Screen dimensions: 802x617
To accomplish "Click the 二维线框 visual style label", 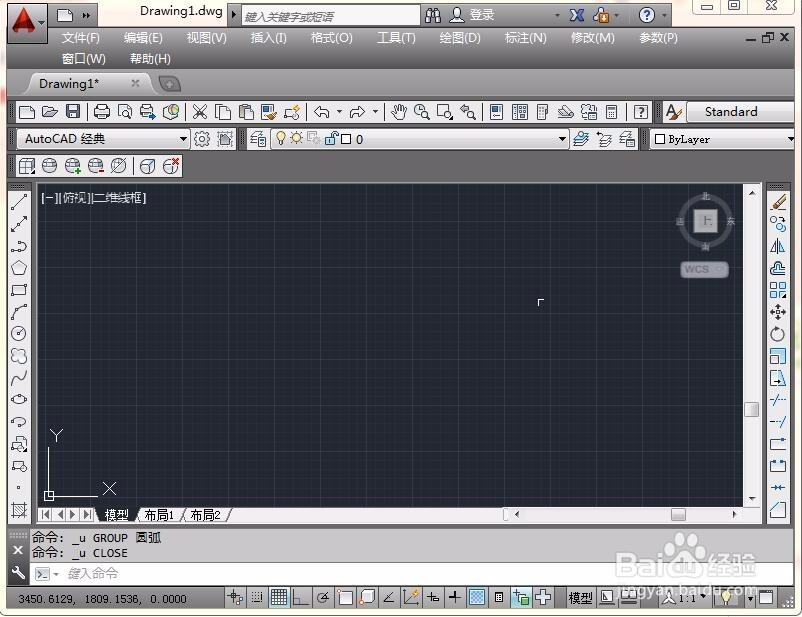I will pos(119,197).
